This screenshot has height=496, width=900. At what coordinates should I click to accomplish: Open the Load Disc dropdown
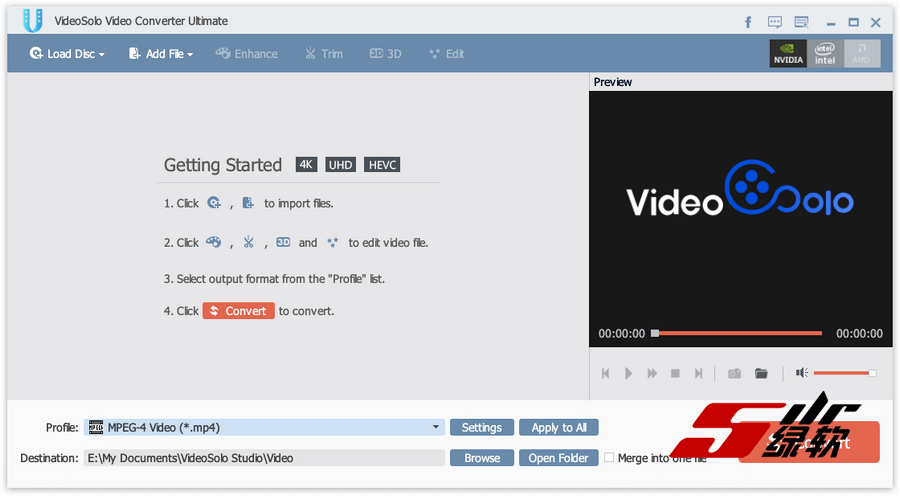coord(67,54)
